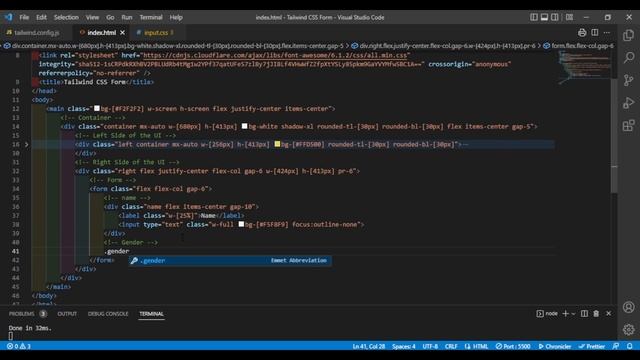This screenshot has width=640, height=360.
Task: Toggle secondary side bar layout icon
Action: pyautogui.click(x=555, y=17)
